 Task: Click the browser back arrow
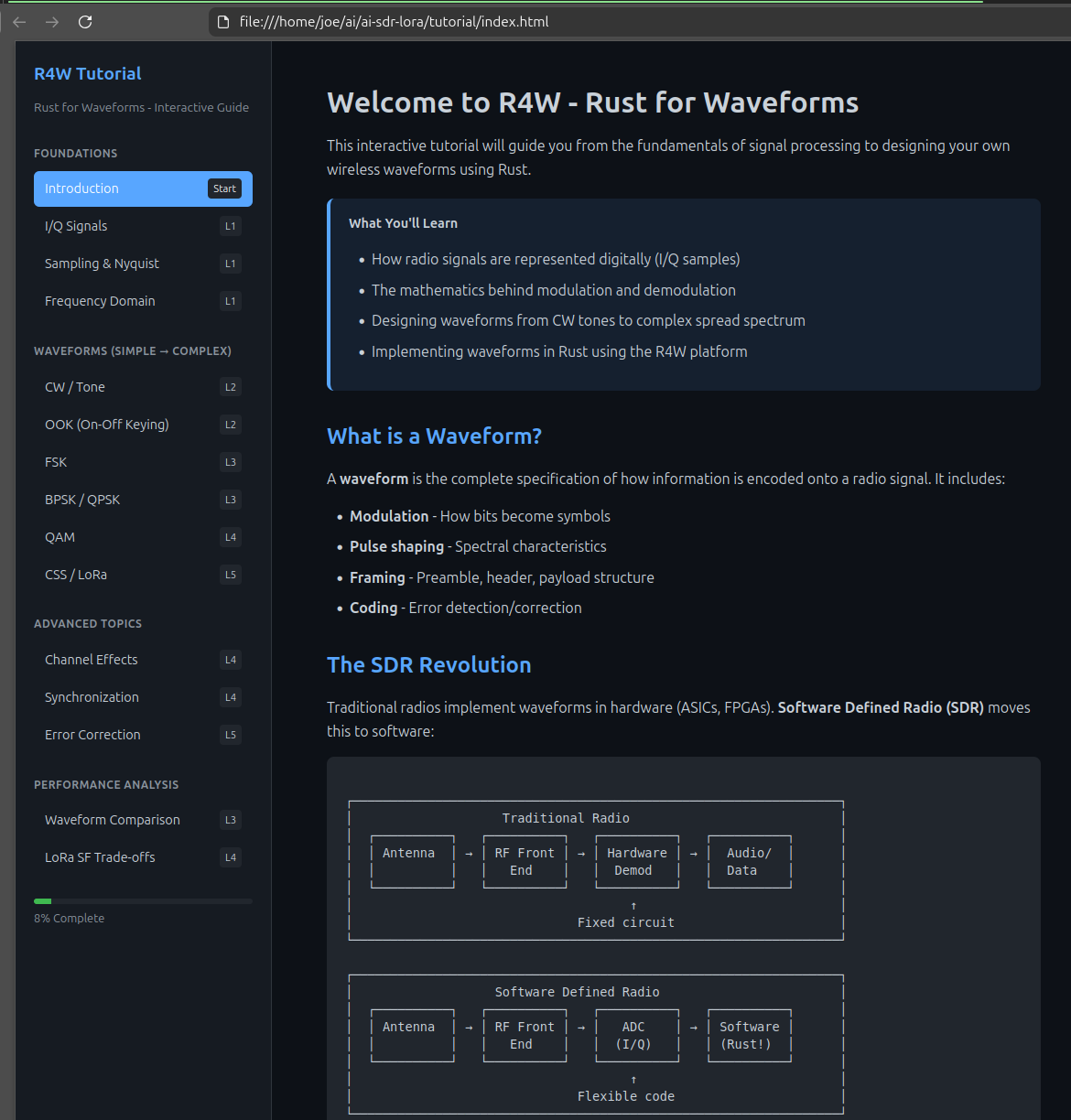click(19, 22)
